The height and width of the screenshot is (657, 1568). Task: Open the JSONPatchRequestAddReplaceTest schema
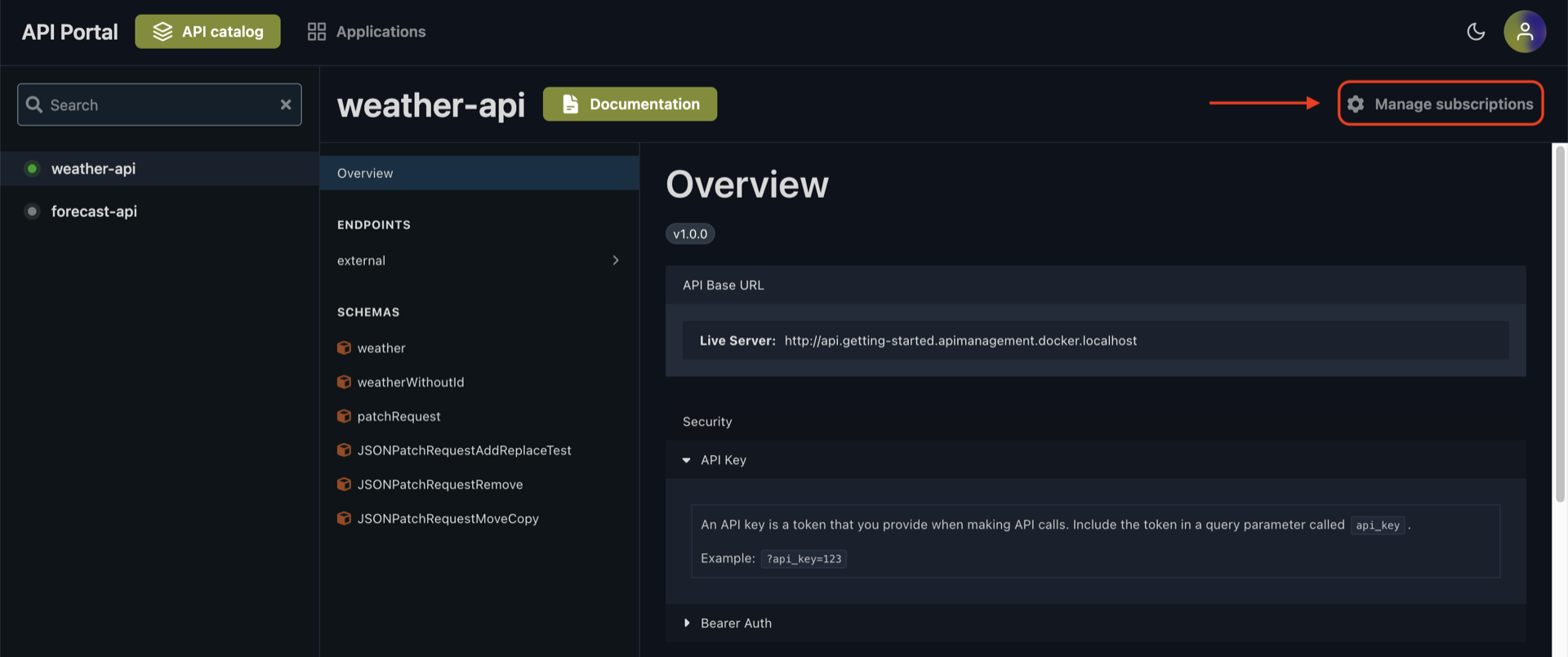coord(464,450)
